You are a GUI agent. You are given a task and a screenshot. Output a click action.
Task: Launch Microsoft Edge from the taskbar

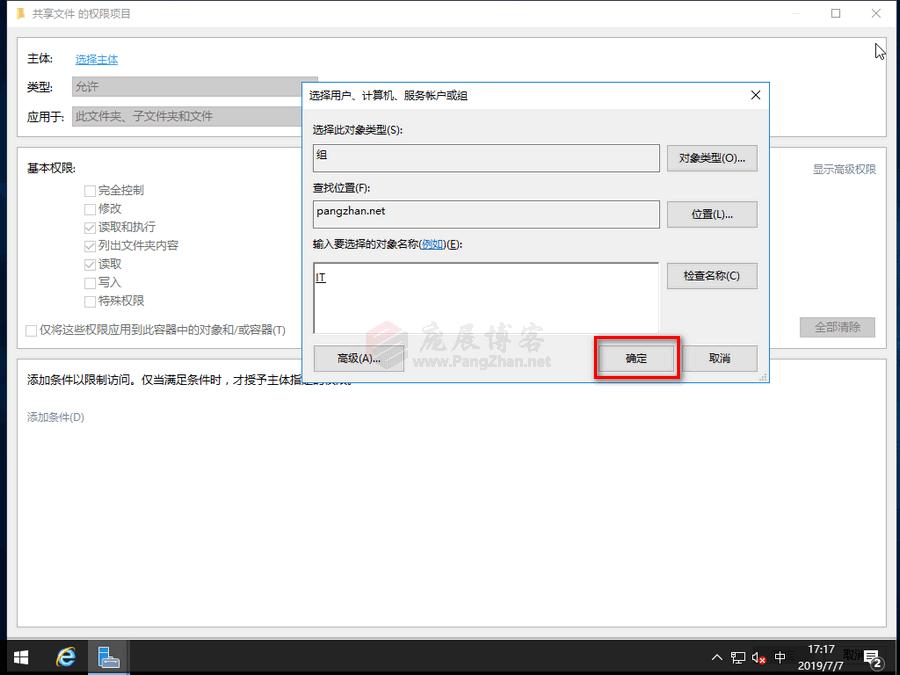pyautogui.click(x=65, y=657)
